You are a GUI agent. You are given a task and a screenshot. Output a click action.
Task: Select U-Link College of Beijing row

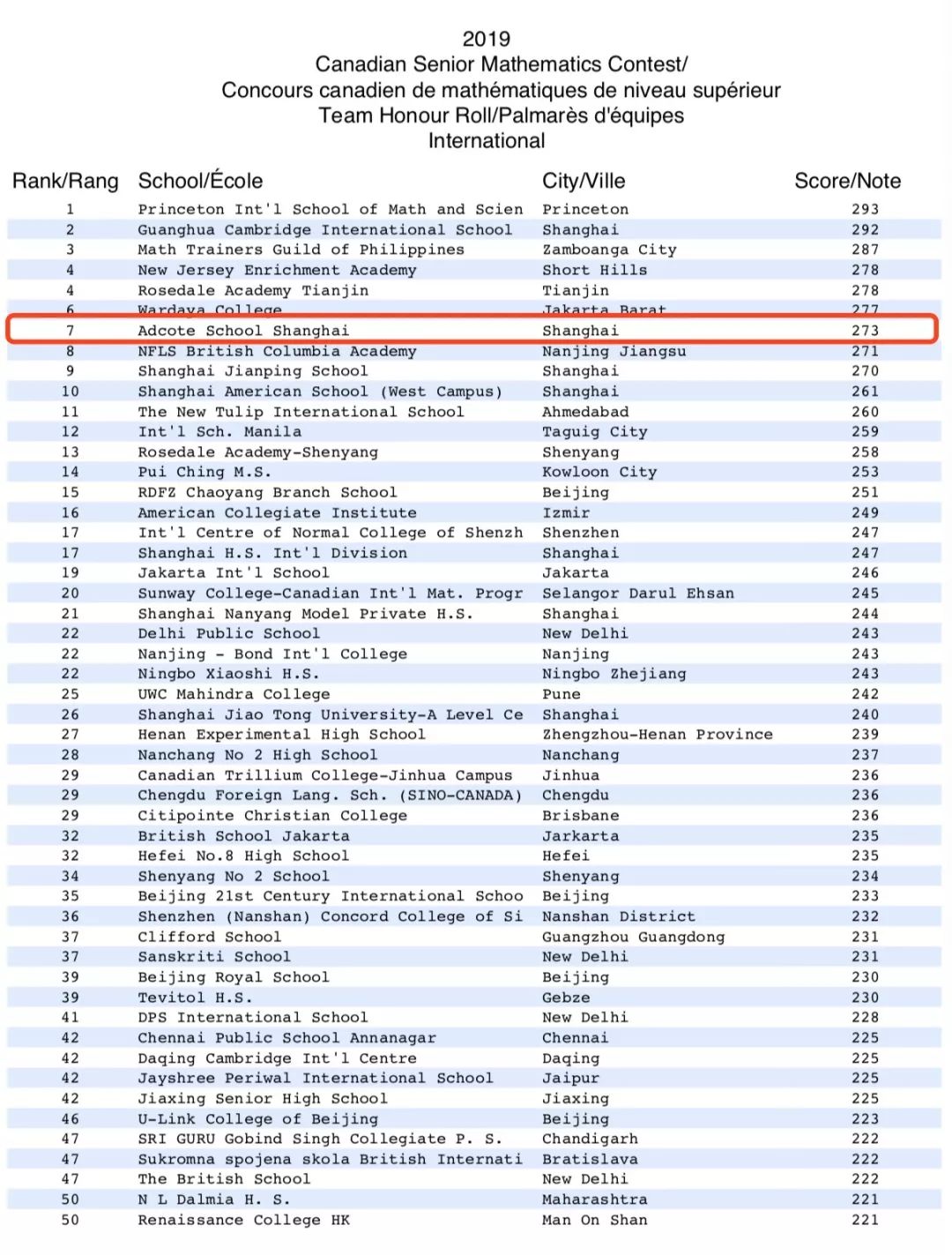(x=474, y=1119)
